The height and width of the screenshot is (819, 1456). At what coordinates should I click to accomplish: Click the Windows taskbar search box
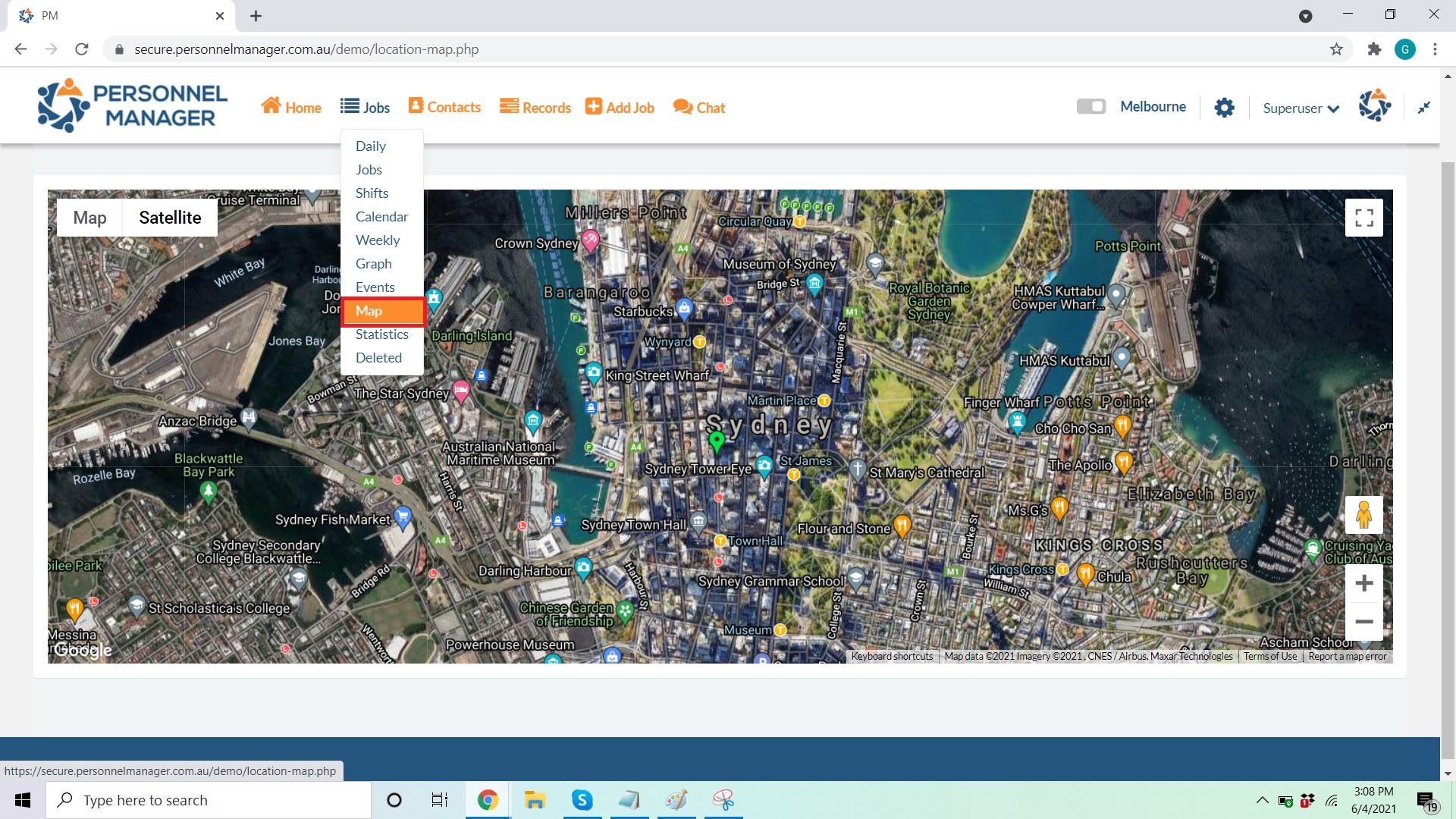click(209, 800)
